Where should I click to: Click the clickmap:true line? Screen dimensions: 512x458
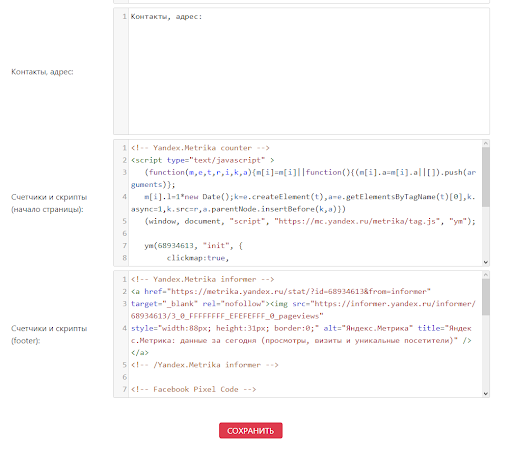[x=198, y=258]
